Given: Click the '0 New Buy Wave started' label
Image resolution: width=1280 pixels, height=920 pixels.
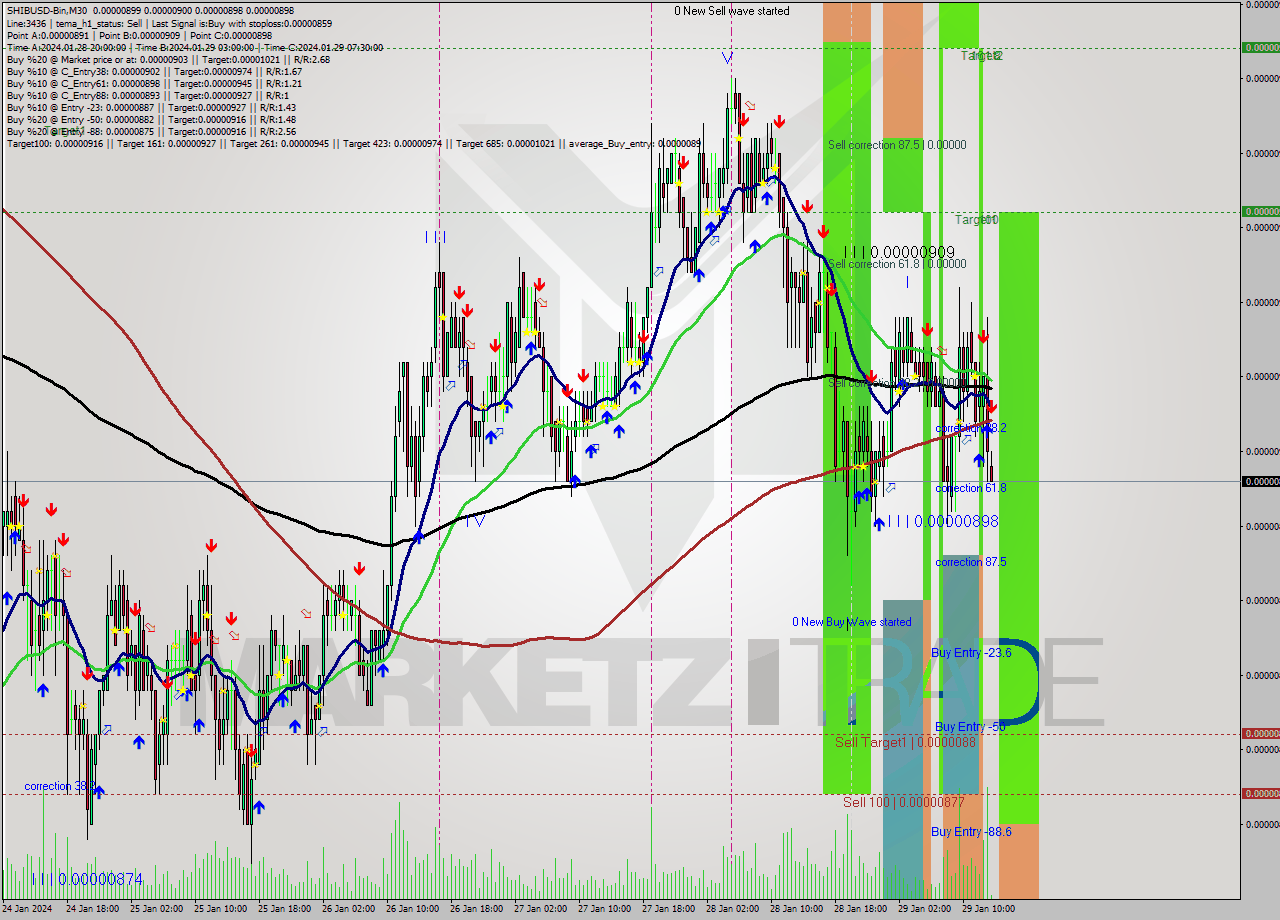Looking at the screenshot, I should coord(852,622).
